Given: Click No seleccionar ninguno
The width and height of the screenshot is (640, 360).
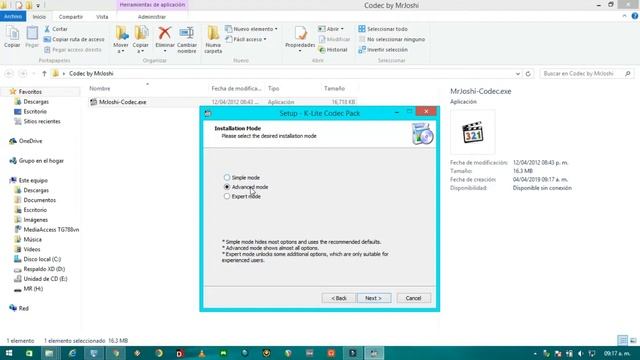Looking at the screenshot, I should (x=391, y=39).
